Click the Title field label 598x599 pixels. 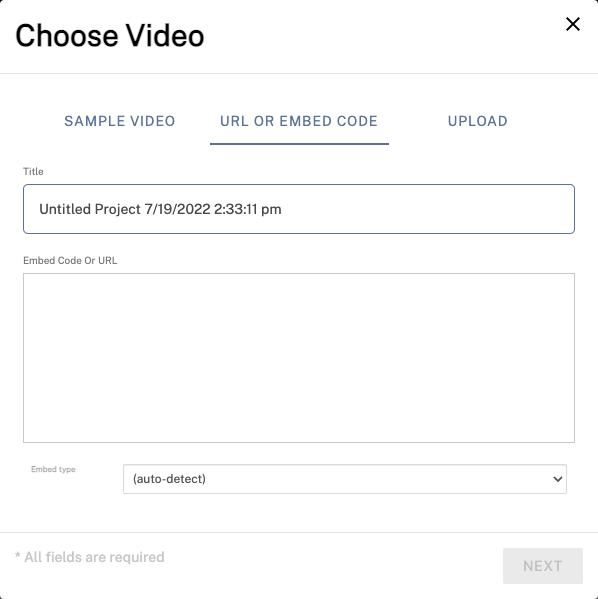pos(33,172)
